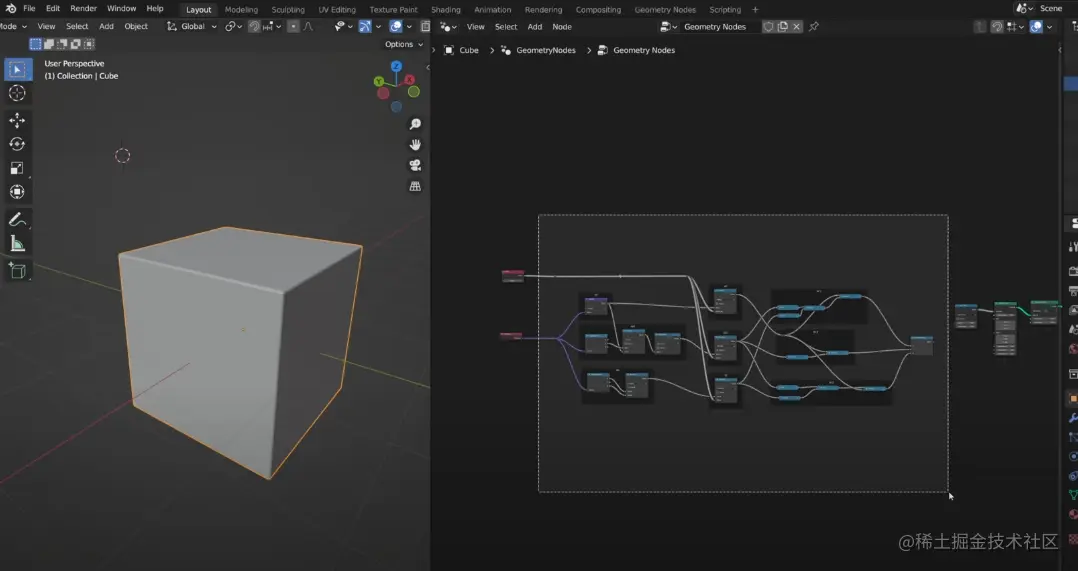Open node editor Node menu

coord(562,27)
